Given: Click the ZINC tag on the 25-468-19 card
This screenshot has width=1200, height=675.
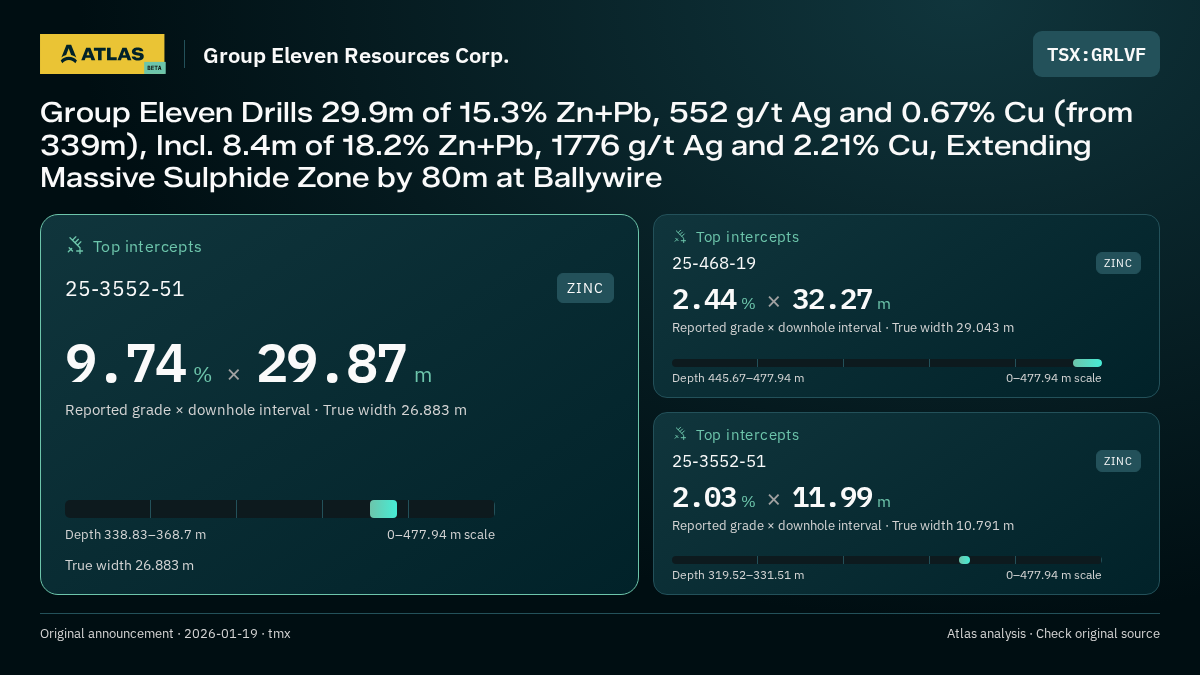Looking at the screenshot, I should pos(1118,263).
